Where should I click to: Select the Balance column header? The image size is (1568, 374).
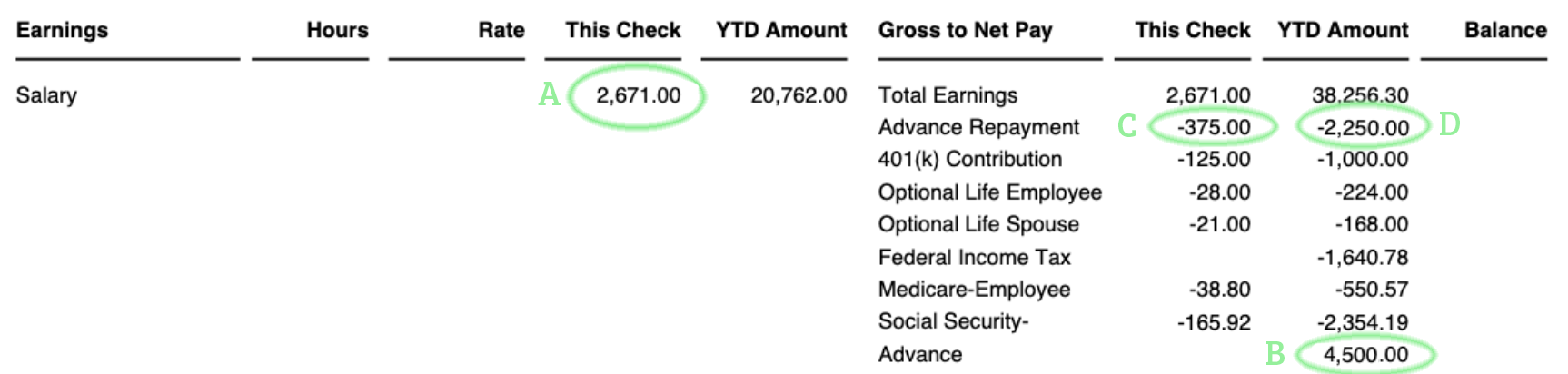(1504, 30)
